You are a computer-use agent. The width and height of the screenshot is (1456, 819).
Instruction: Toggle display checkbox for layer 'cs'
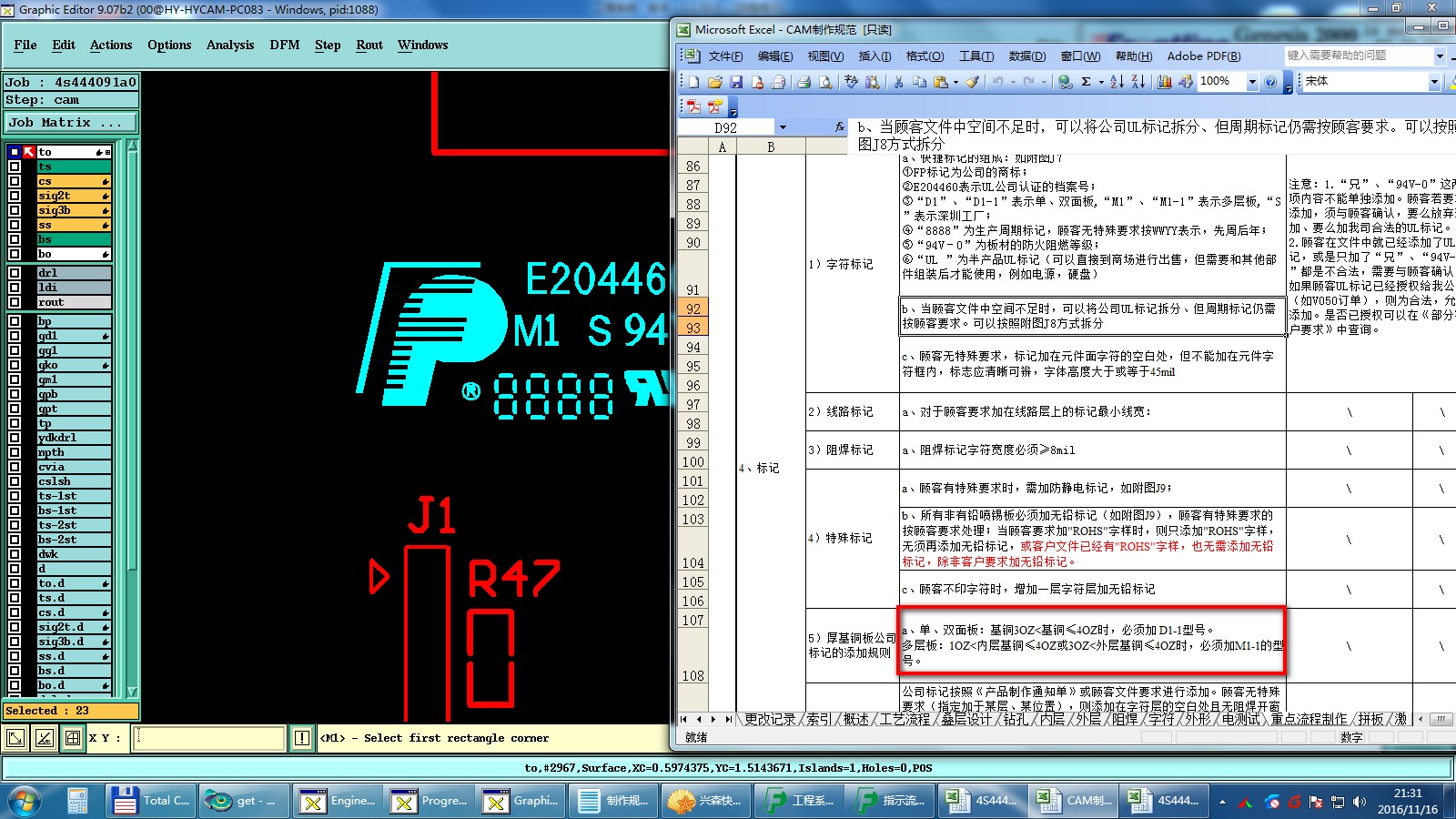point(15,181)
